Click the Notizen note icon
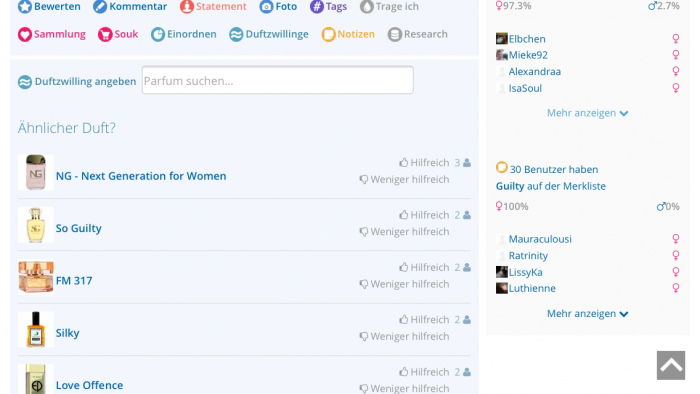700x394 pixels. [x=328, y=34]
